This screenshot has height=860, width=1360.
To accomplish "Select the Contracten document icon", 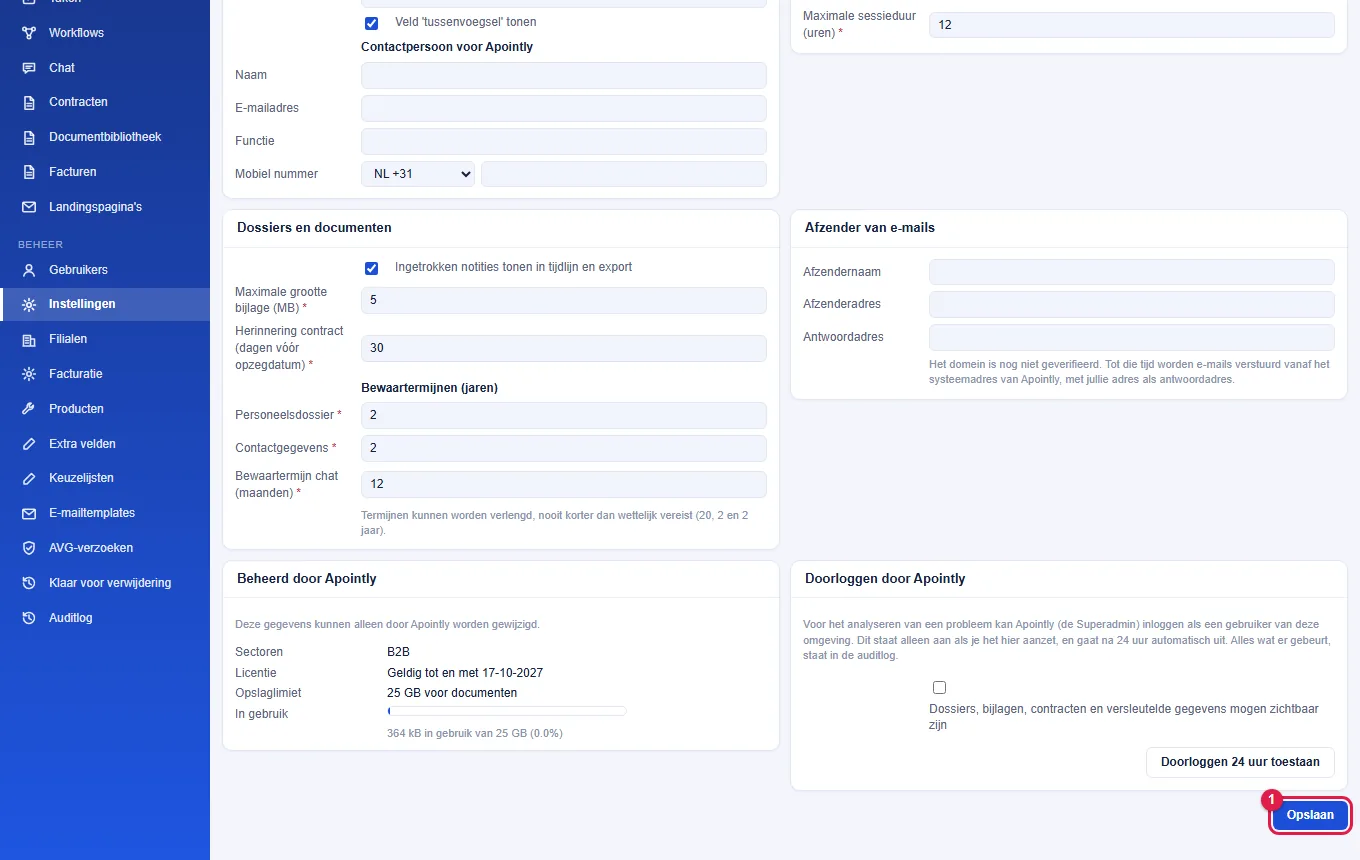I will click(x=29, y=102).
